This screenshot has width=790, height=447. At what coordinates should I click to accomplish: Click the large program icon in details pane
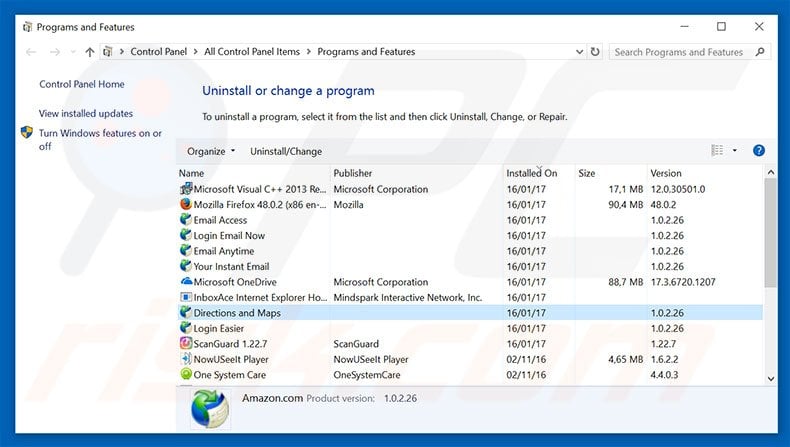(x=210, y=410)
